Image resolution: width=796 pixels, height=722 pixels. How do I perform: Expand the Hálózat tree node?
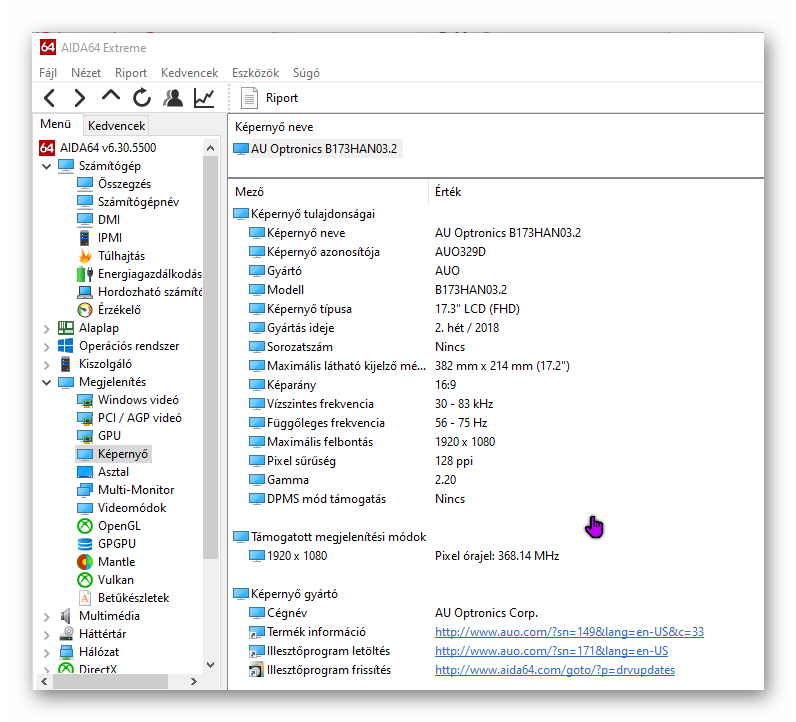point(47,653)
